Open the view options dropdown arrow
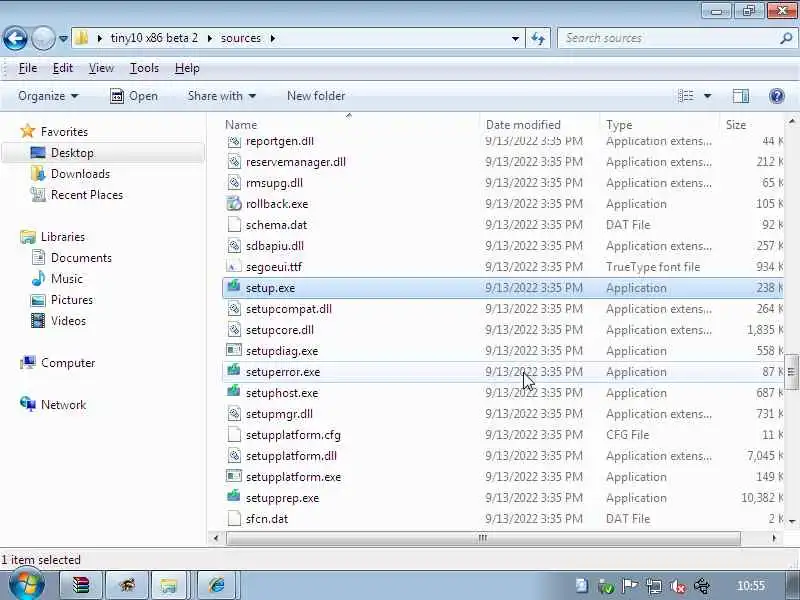Image resolution: width=800 pixels, height=600 pixels. tap(708, 96)
